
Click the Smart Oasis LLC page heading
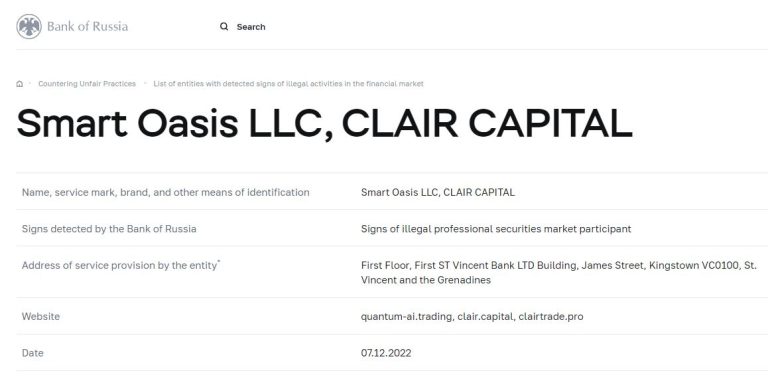(x=324, y=124)
